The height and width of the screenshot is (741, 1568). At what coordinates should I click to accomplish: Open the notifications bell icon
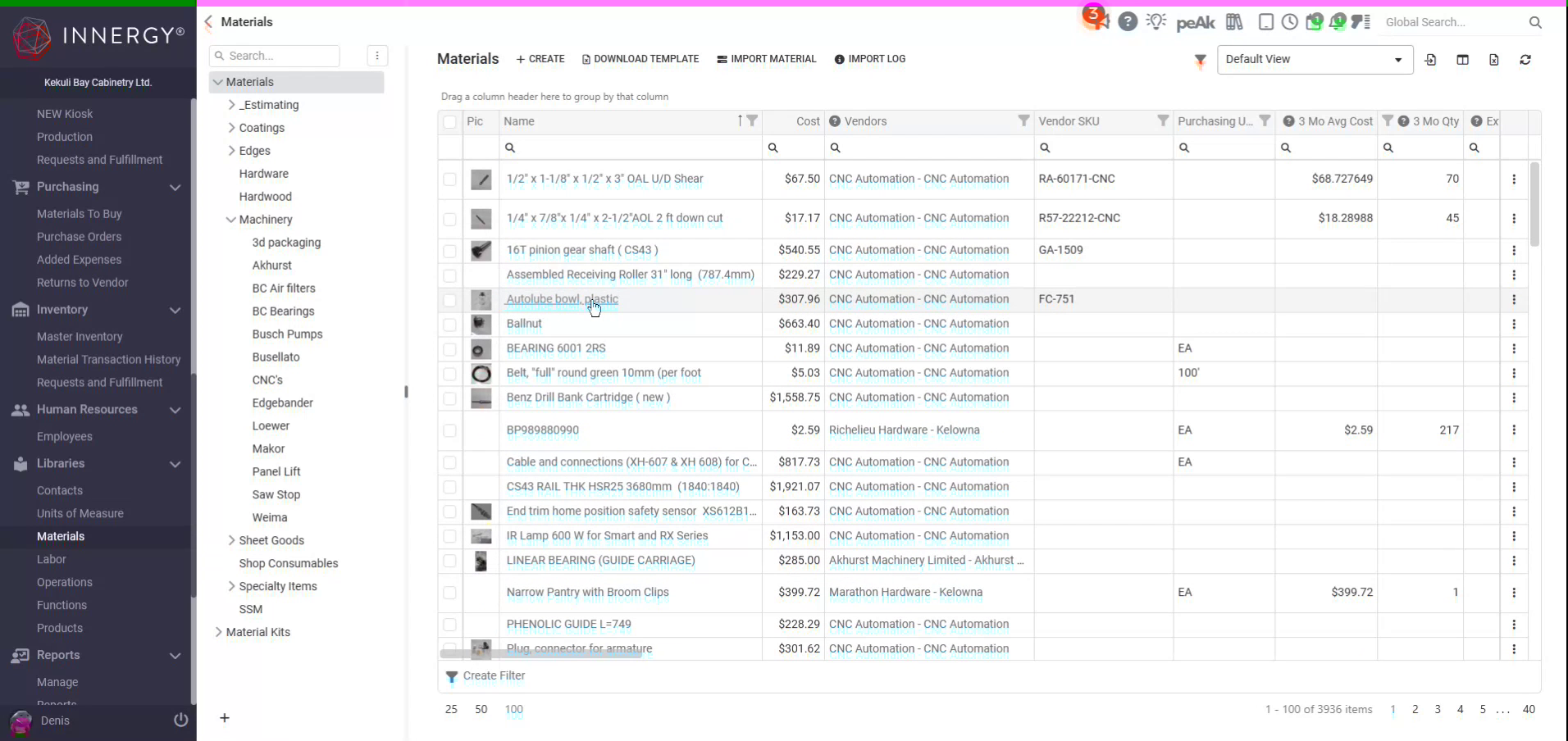[x=1338, y=21]
